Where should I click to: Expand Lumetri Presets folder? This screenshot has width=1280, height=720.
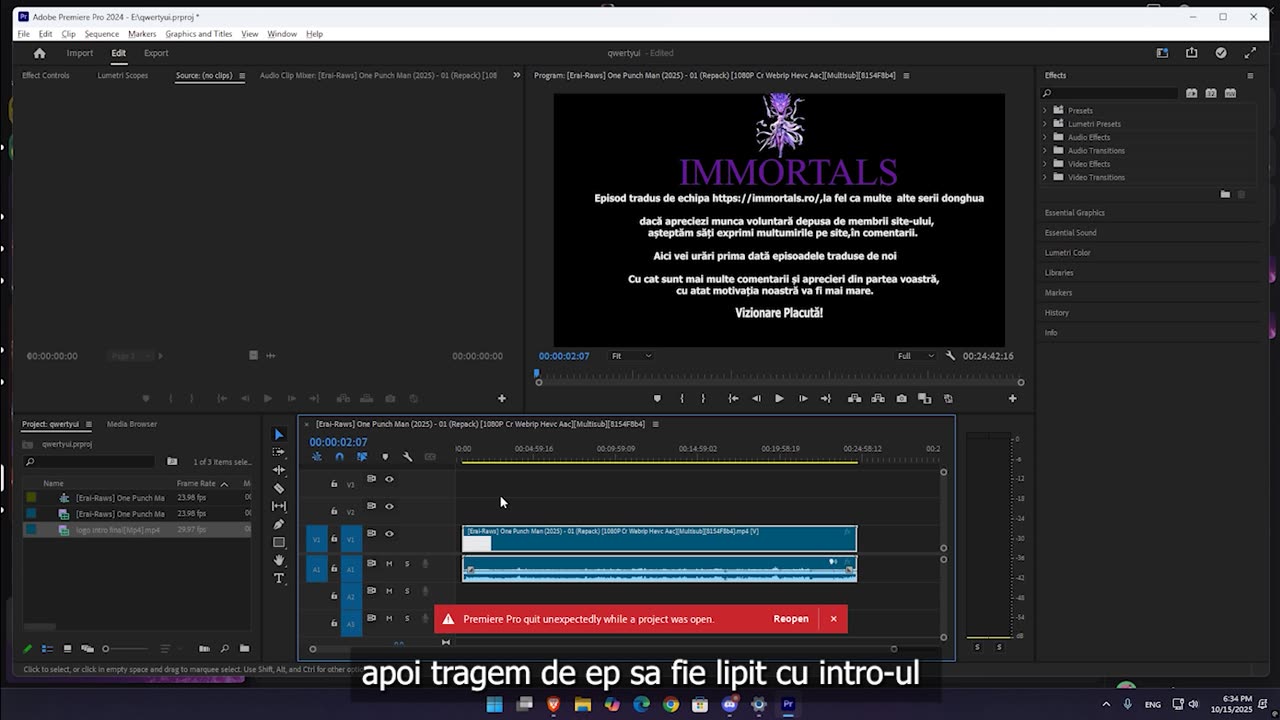point(1045,124)
